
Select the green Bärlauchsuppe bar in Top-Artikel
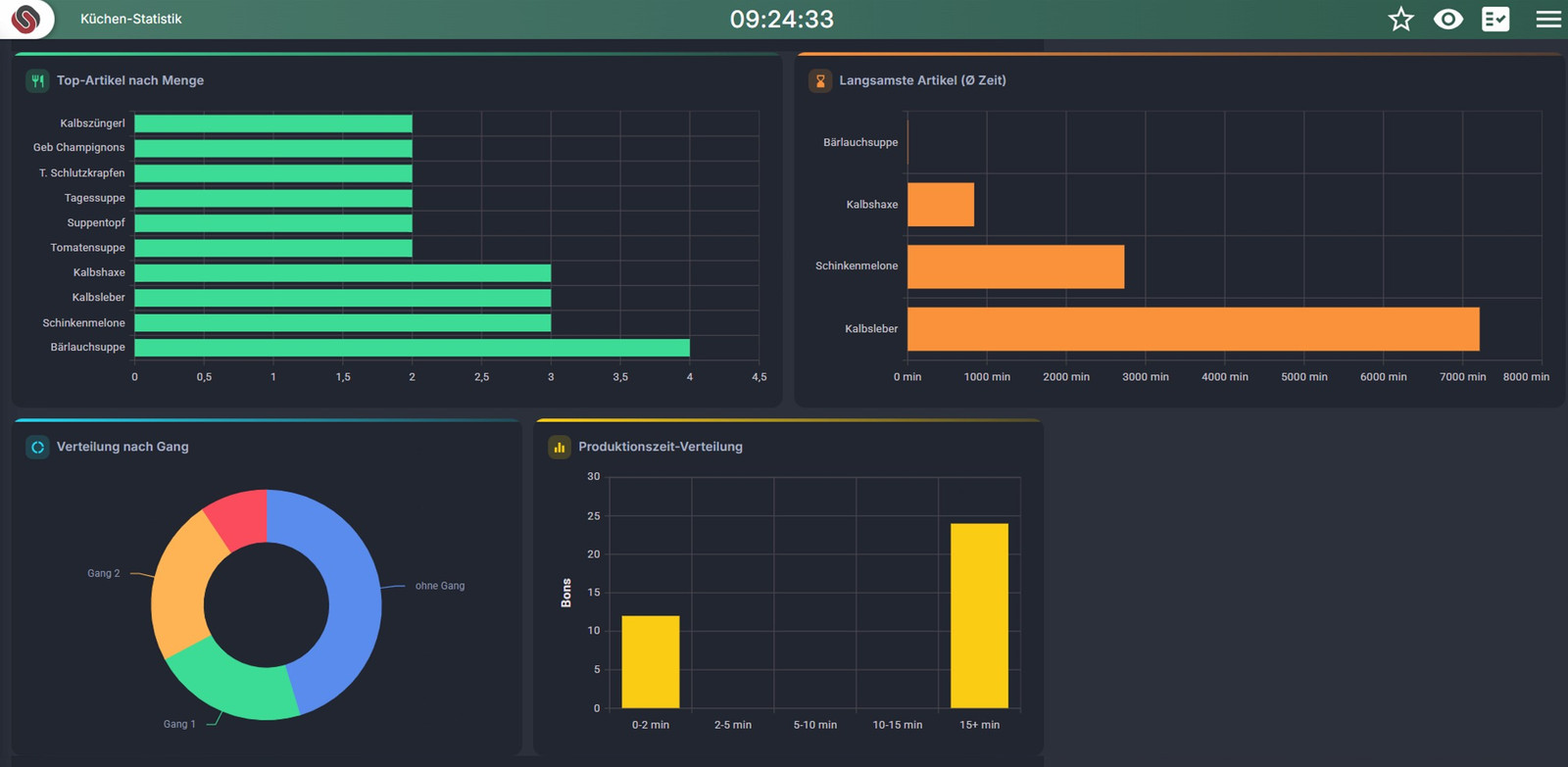(413, 348)
